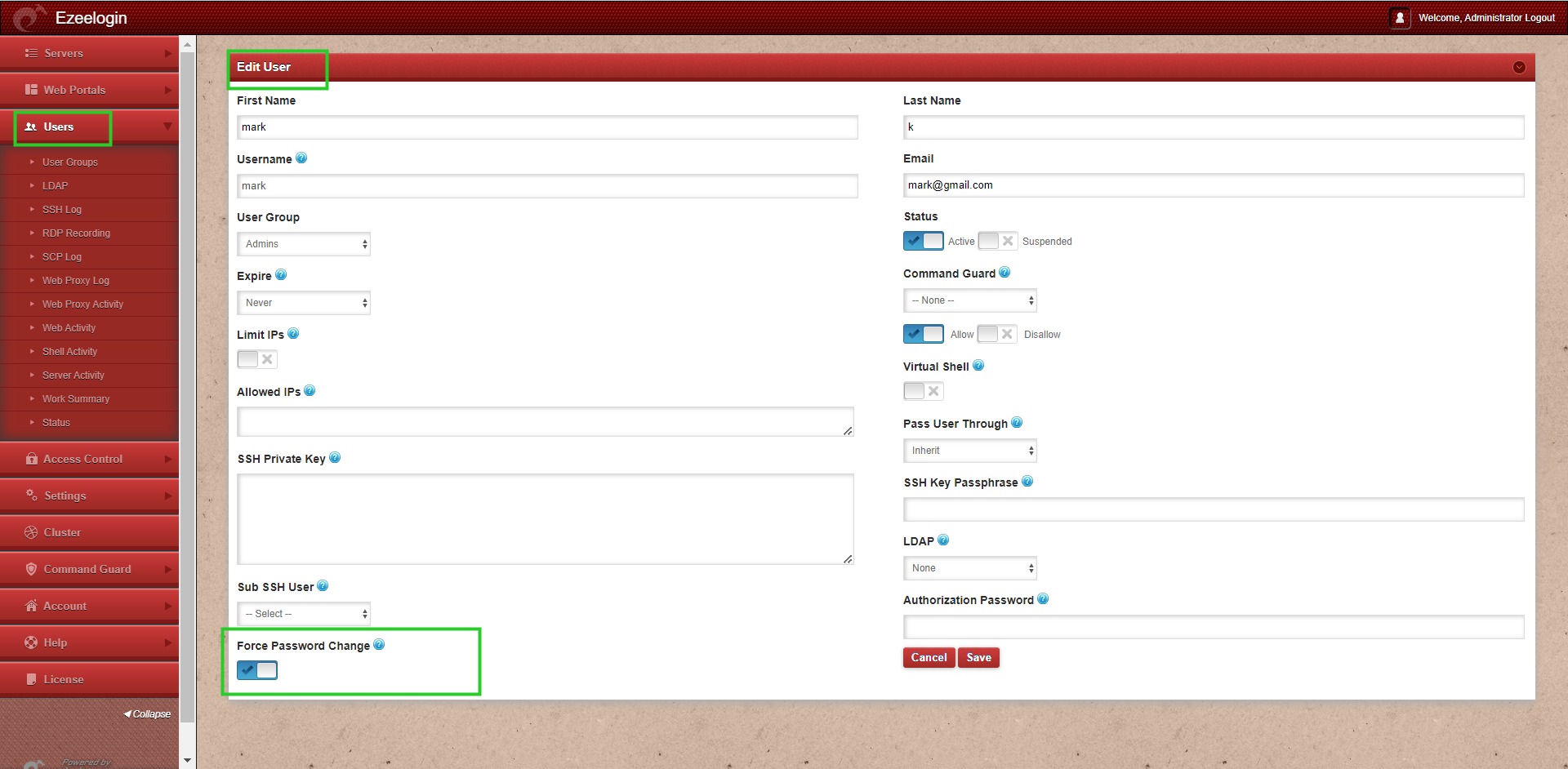Click the Pass User Through help icon
The width and height of the screenshot is (1568, 769).
click(1017, 423)
